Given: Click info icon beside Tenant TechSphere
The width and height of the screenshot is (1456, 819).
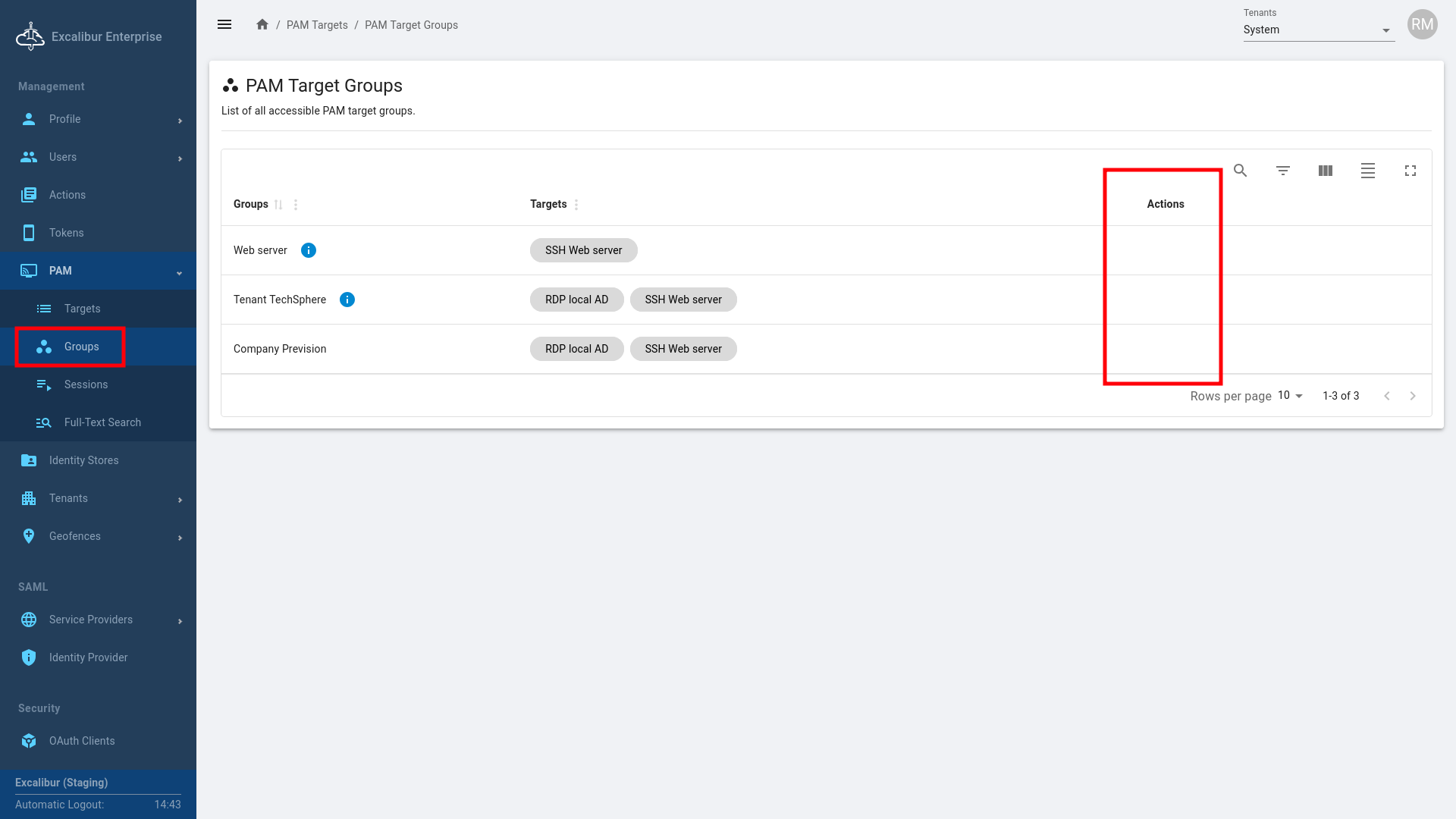Looking at the screenshot, I should pos(347,300).
